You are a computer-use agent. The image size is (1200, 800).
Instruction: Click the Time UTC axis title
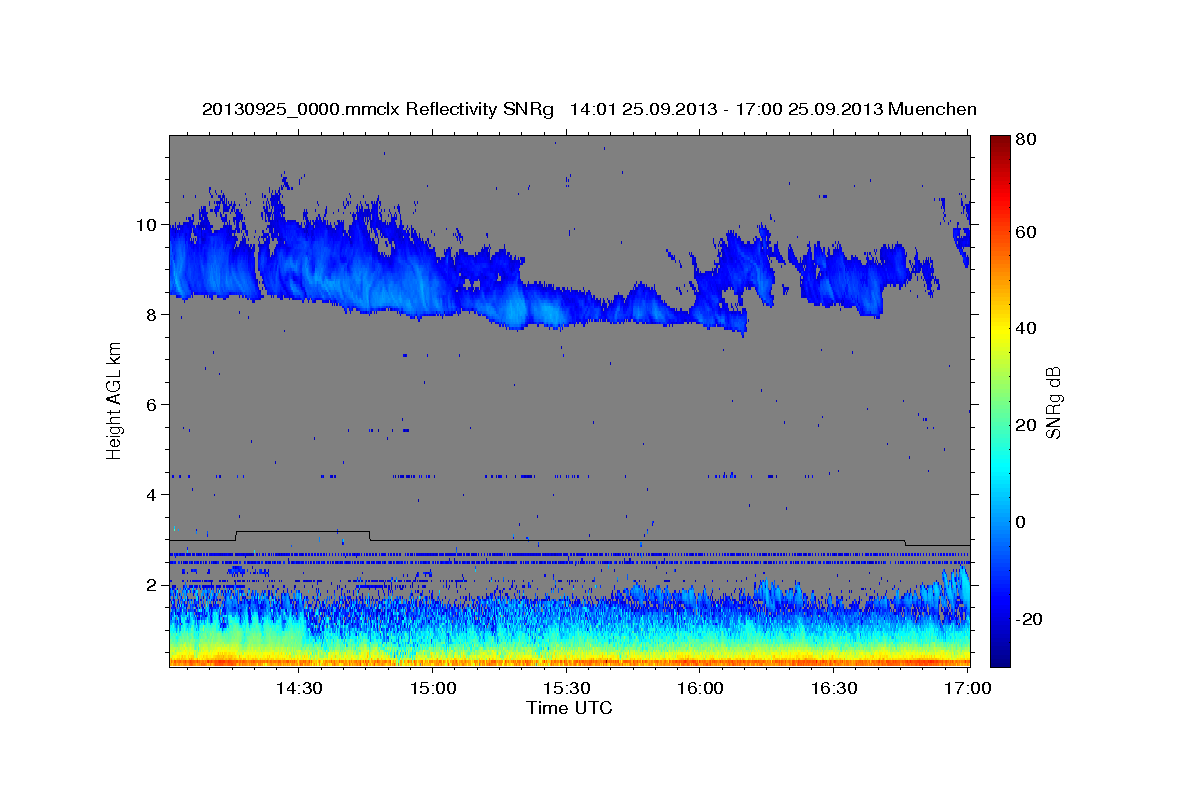pos(569,708)
